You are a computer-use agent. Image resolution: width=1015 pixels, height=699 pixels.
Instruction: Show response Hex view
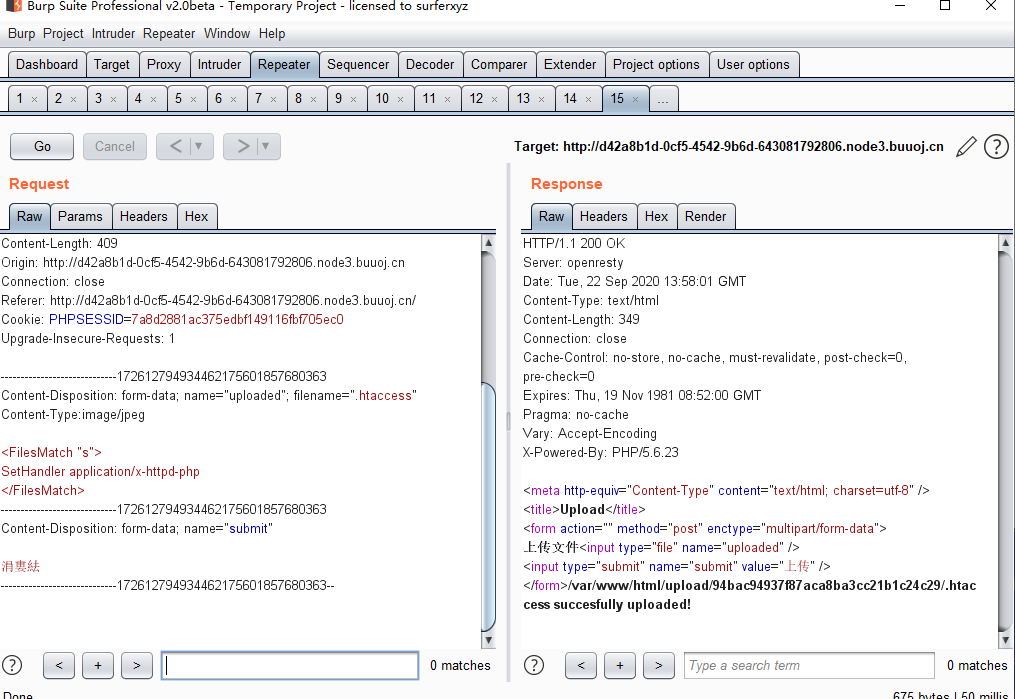click(656, 217)
